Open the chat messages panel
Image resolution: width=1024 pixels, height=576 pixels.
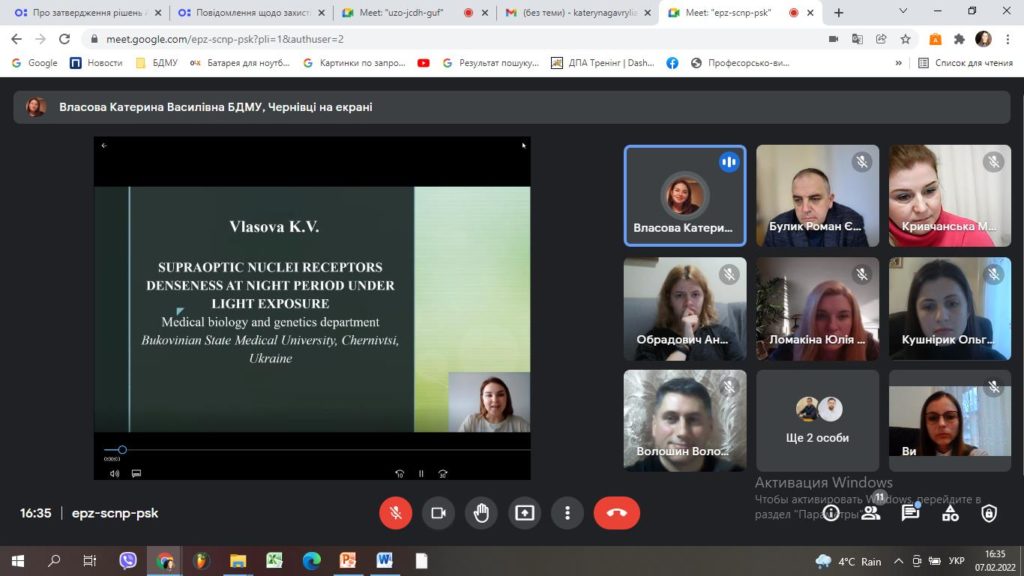910,513
